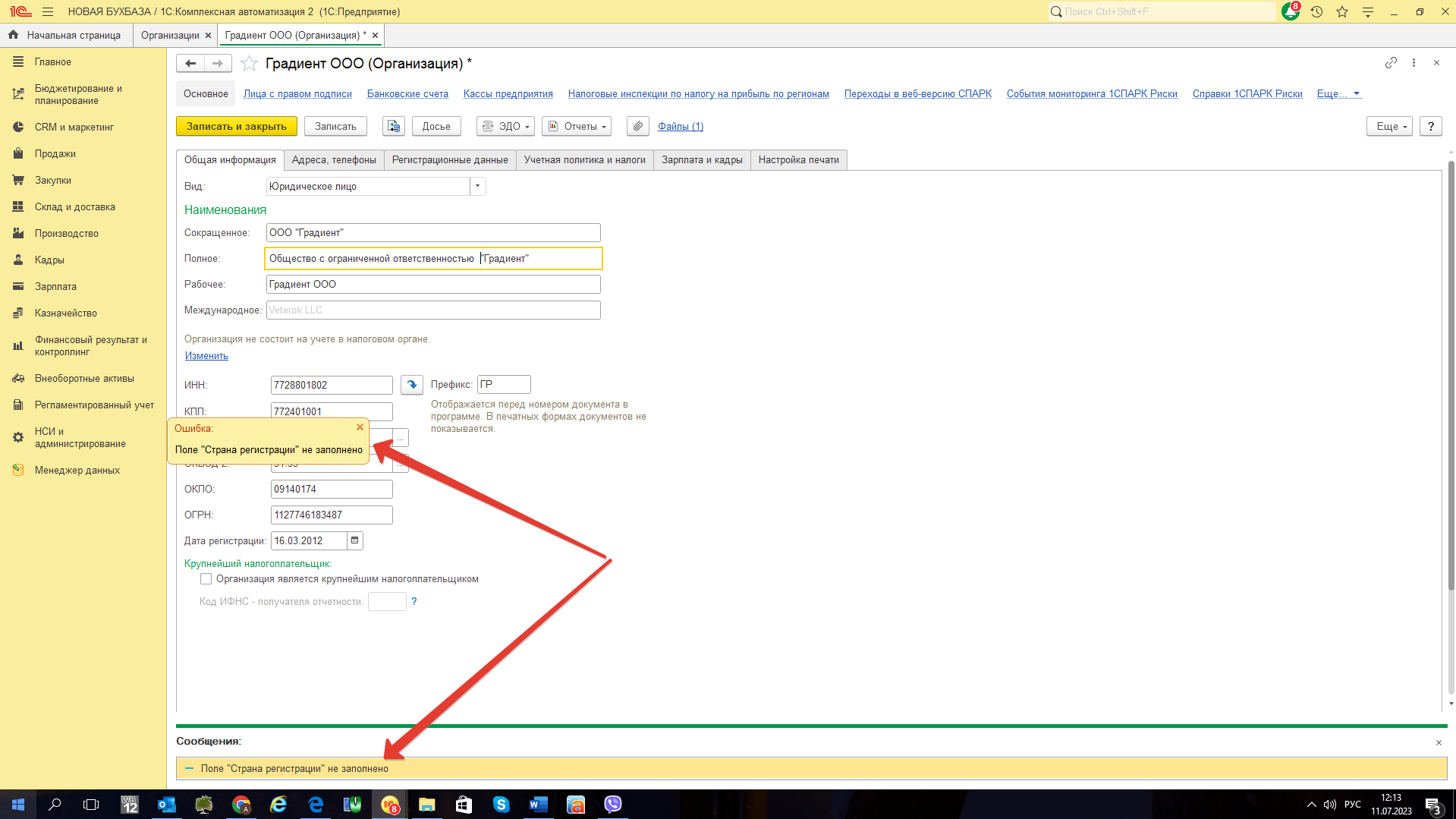Open the history clock icon
Image resolution: width=1456 pixels, height=819 pixels.
tap(1316, 11)
